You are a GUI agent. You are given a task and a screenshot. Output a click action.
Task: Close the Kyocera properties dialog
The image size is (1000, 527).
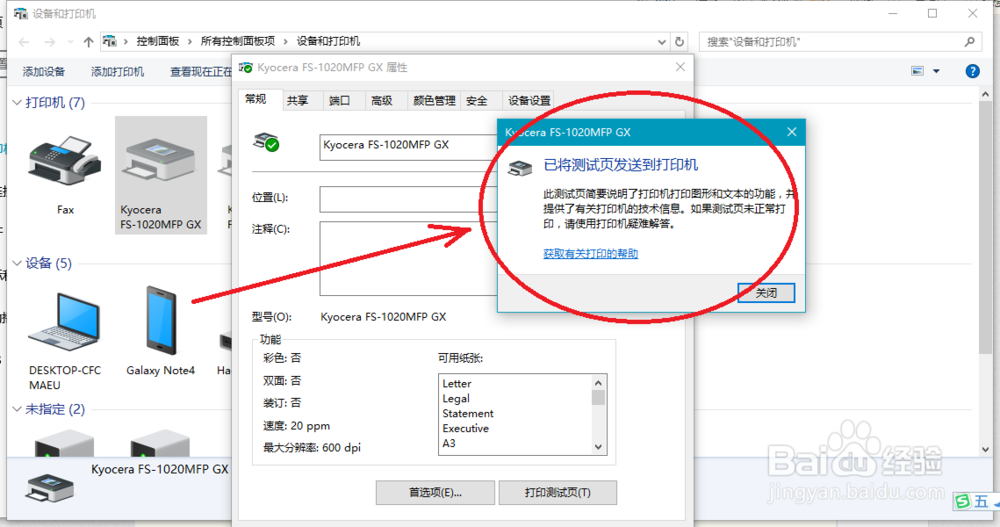pyautogui.click(x=680, y=67)
